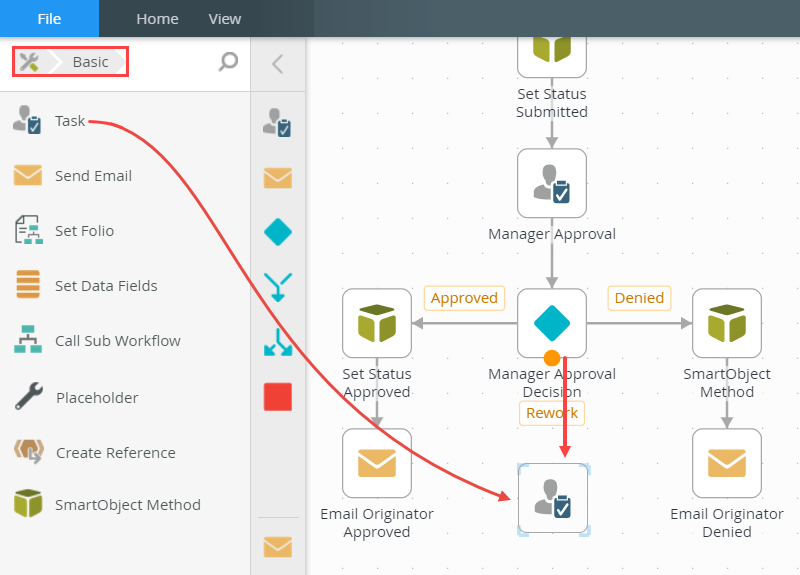Select the Create Reference icon
Screen dimensions: 800x575
(29, 451)
